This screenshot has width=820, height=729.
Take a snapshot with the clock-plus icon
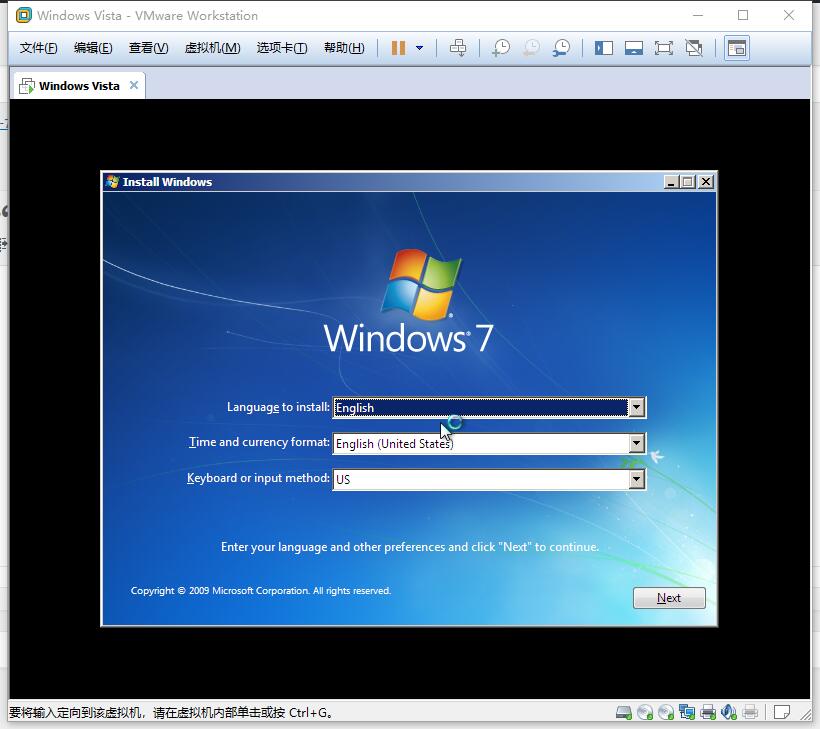501,48
